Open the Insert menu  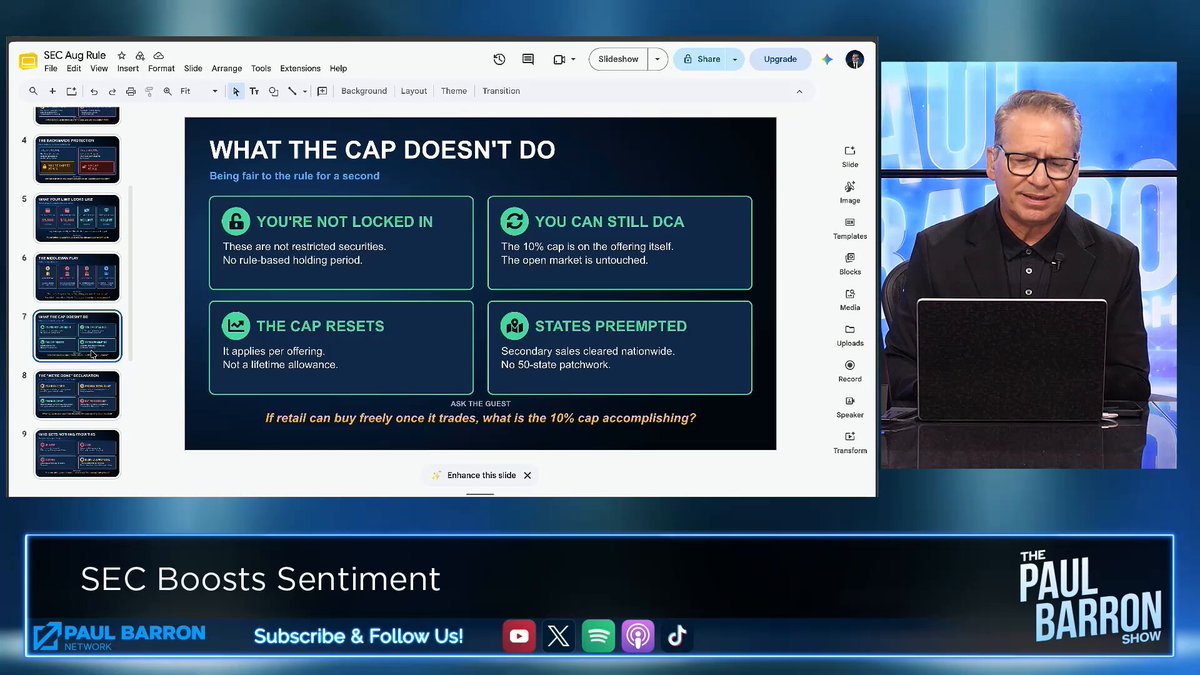pyautogui.click(x=128, y=69)
